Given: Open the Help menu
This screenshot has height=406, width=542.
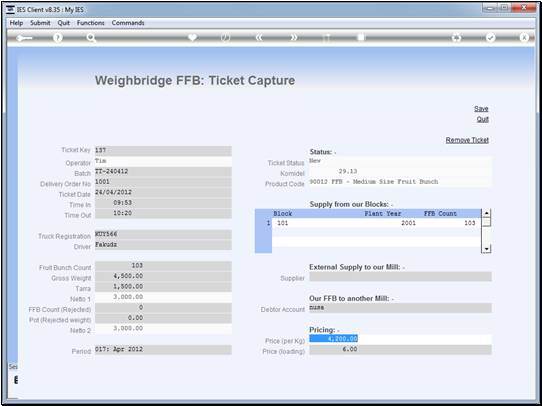Looking at the screenshot, I should 16,23.
